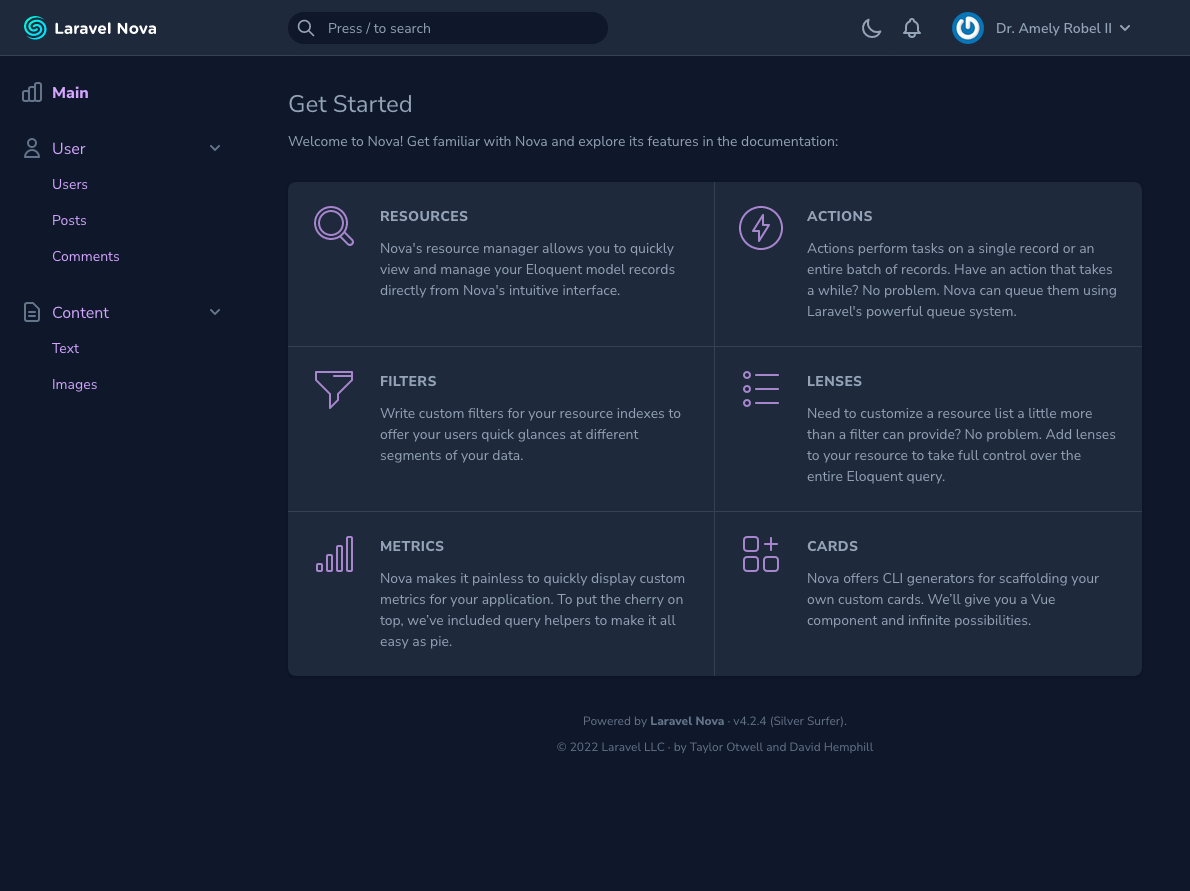Open the Dr. Amely Robel II user dropdown

(x=1062, y=28)
